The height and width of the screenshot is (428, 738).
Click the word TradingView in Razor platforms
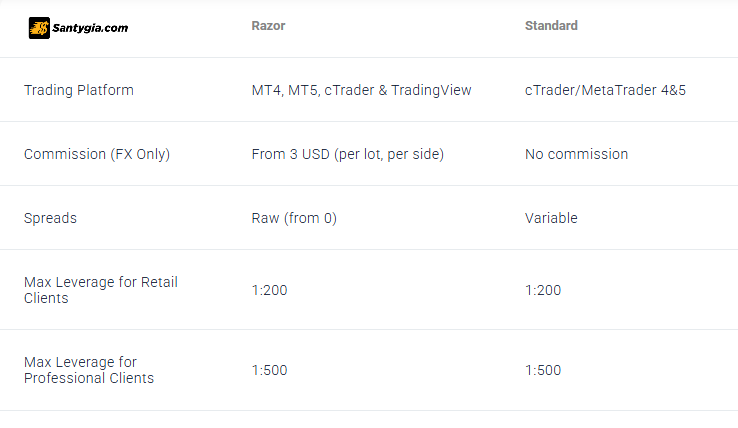(431, 90)
